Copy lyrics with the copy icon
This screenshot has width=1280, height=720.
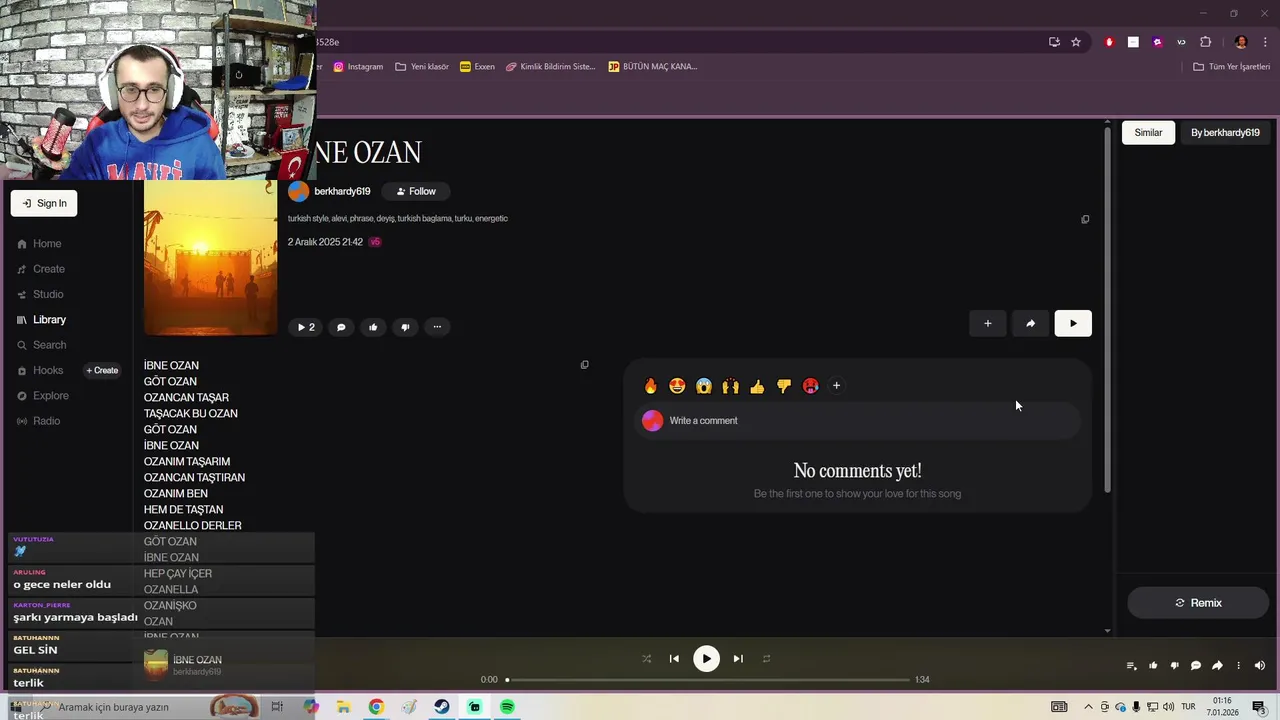pyautogui.click(x=585, y=365)
